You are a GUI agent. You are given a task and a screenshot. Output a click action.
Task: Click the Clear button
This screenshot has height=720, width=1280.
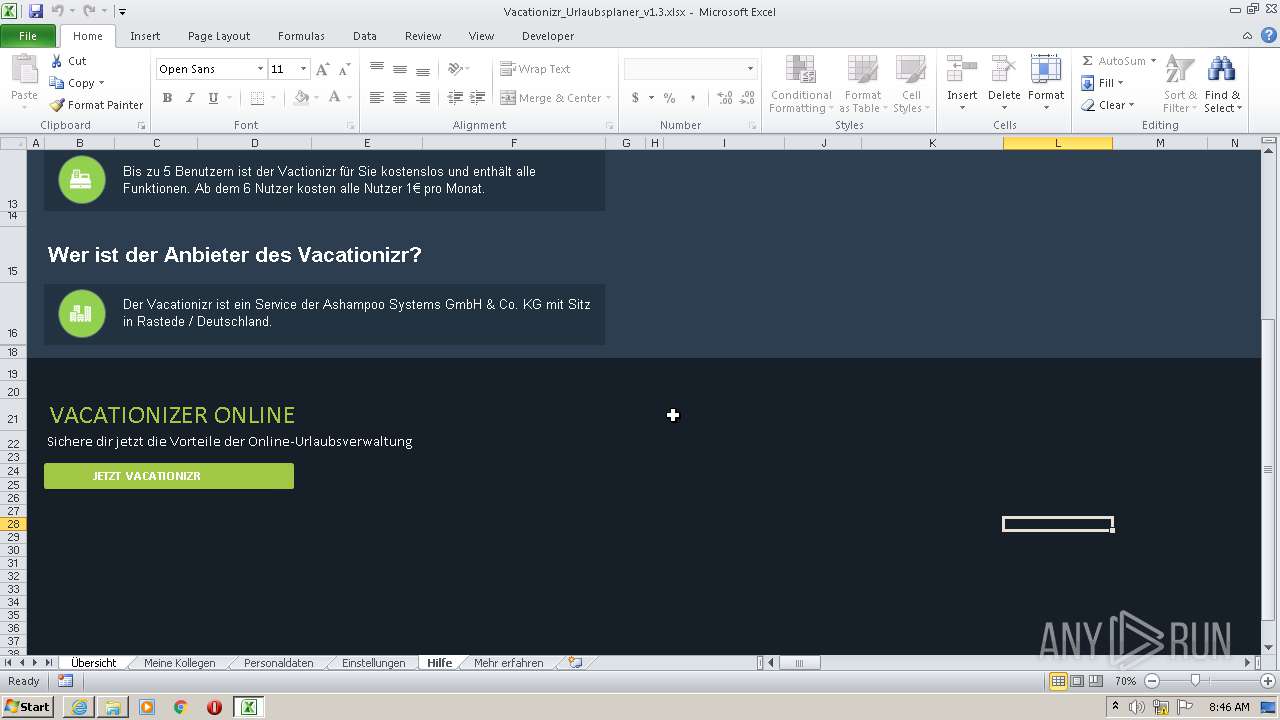click(x=1108, y=105)
